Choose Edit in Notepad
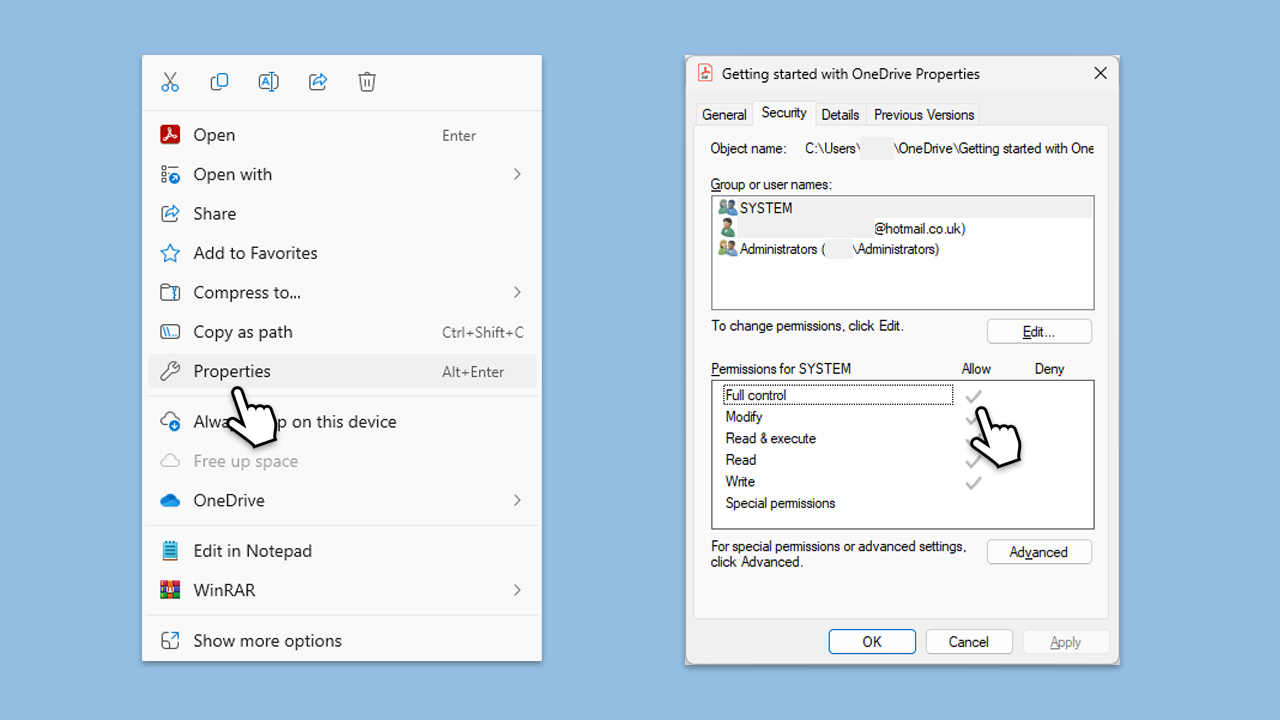The image size is (1280, 720). [x=342, y=551]
